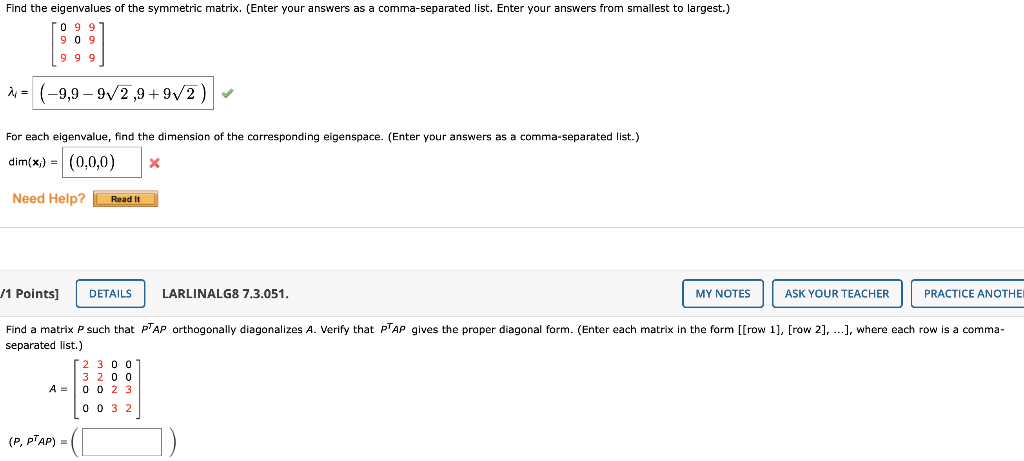The height and width of the screenshot is (461, 1024).
Task: Click the Need Help? label
Action: pyautogui.click(x=48, y=199)
